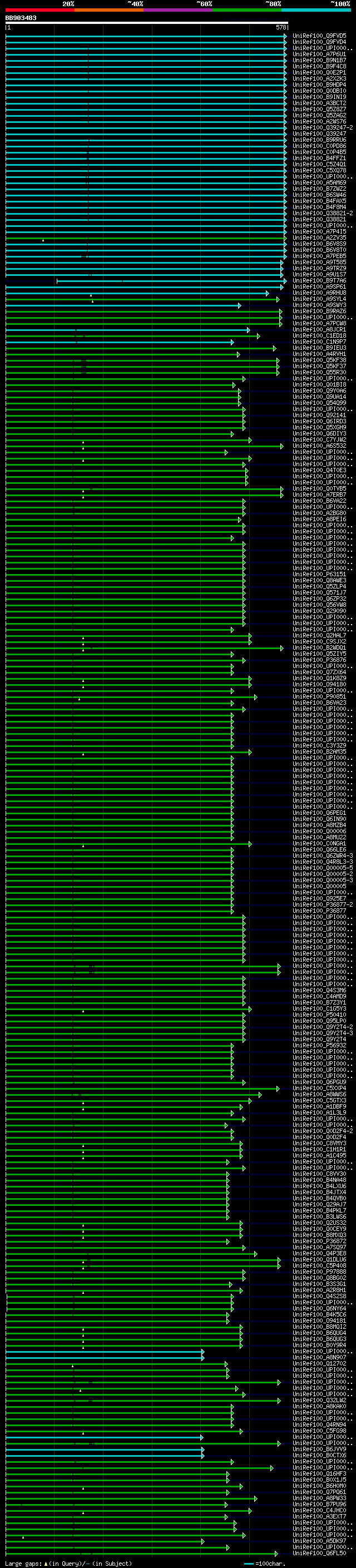Click hit label UniRef100_A8N907
The height and width of the screenshot is (1568, 356).
319,1357
